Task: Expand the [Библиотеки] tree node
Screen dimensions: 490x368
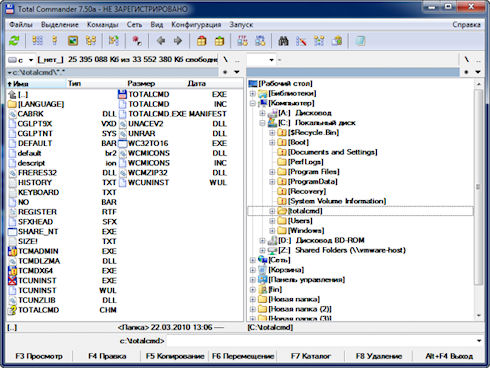Action: pyautogui.click(x=253, y=93)
